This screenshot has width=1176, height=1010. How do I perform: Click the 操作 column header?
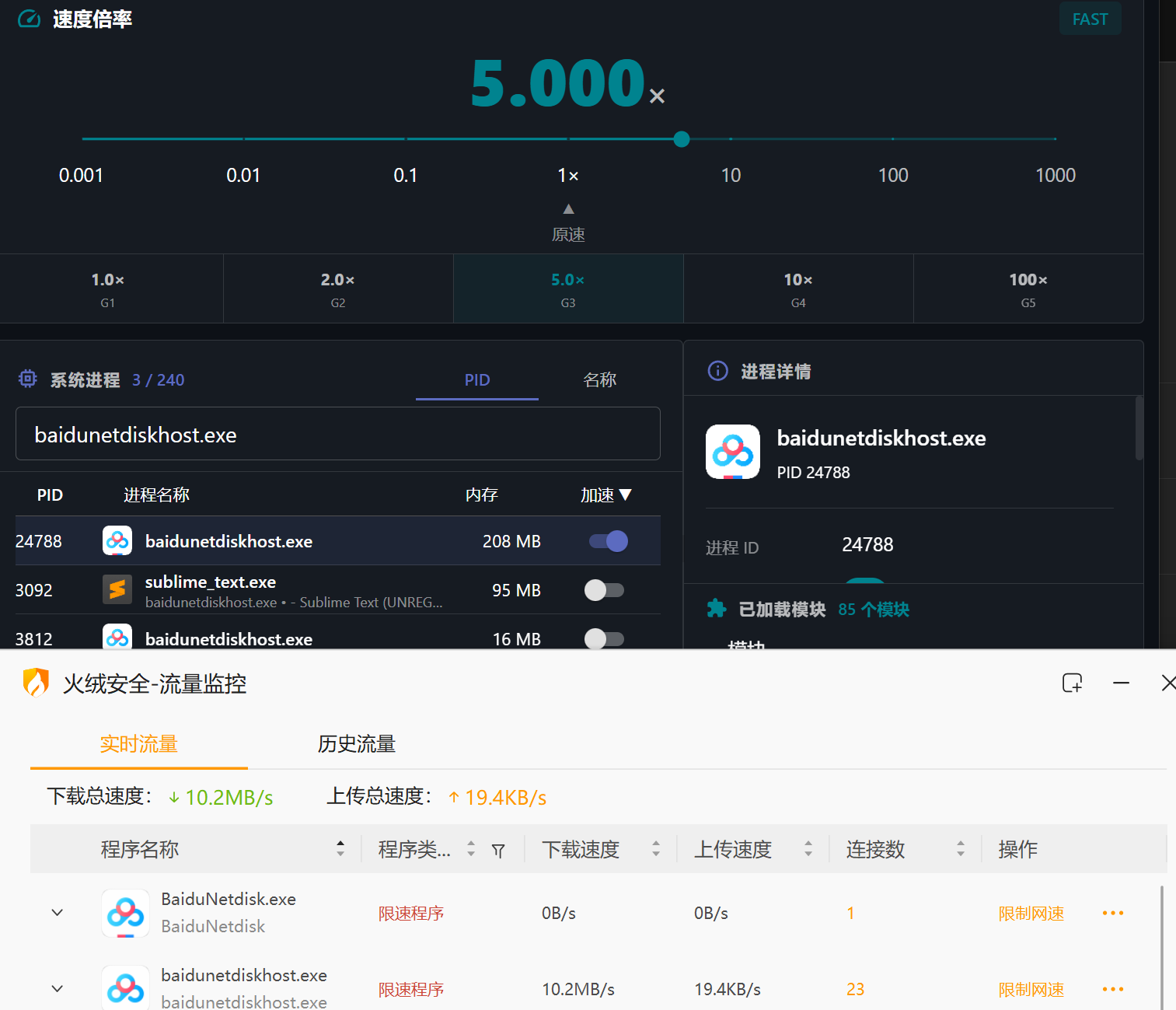(x=1017, y=849)
